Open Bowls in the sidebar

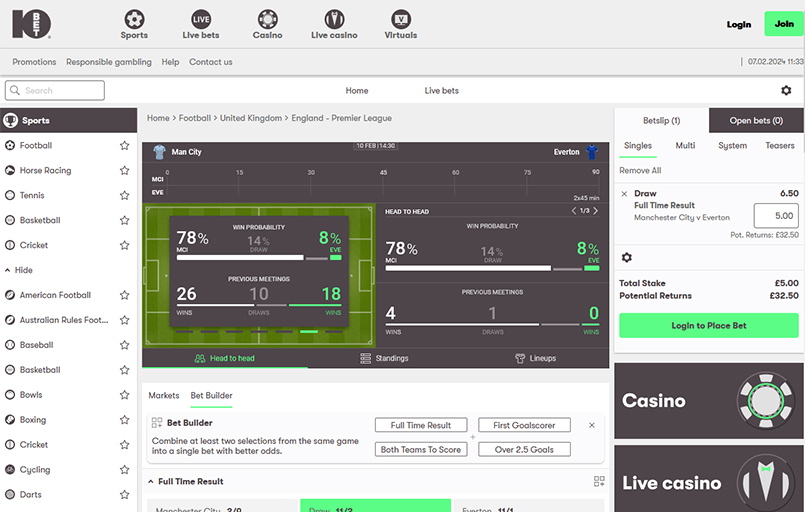point(31,395)
